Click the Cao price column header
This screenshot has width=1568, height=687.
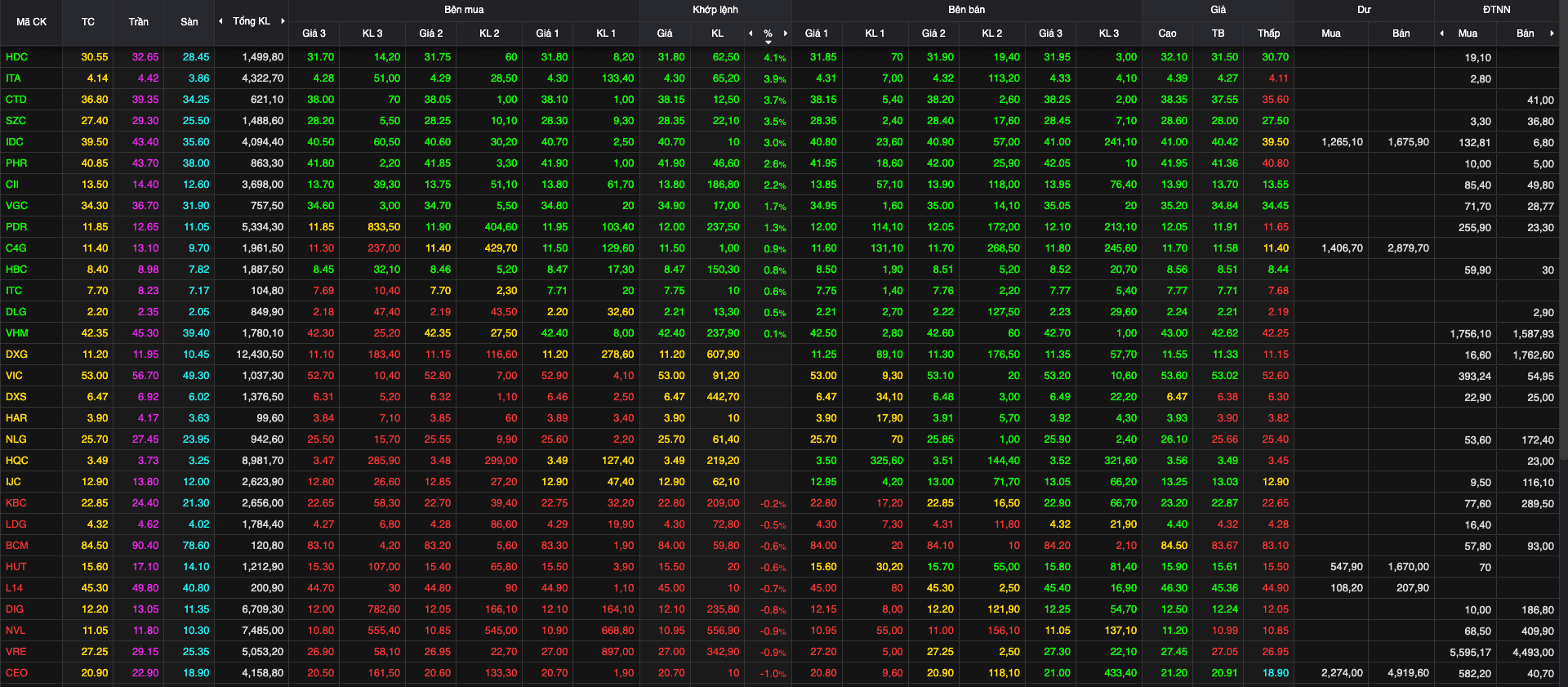pyautogui.click(x=1167, y=33)
